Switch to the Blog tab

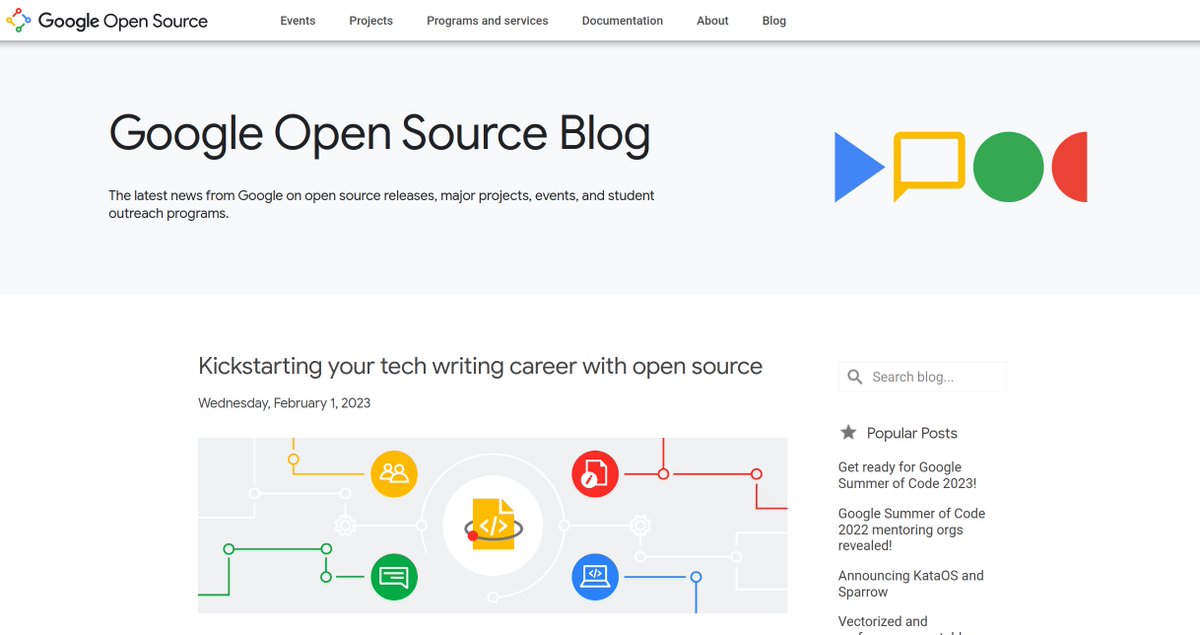pyautogui.click(x=773, y=20)
